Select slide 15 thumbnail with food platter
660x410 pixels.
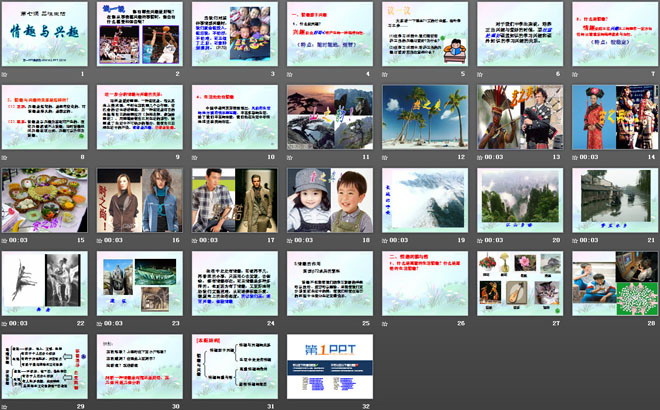pyautogui.click(x=45, y=200)
